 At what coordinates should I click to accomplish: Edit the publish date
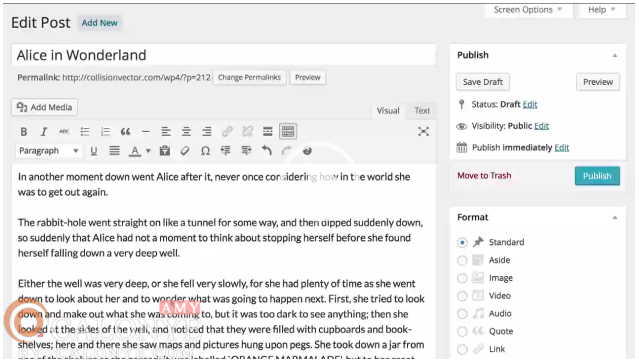click(x=562, y=148)
